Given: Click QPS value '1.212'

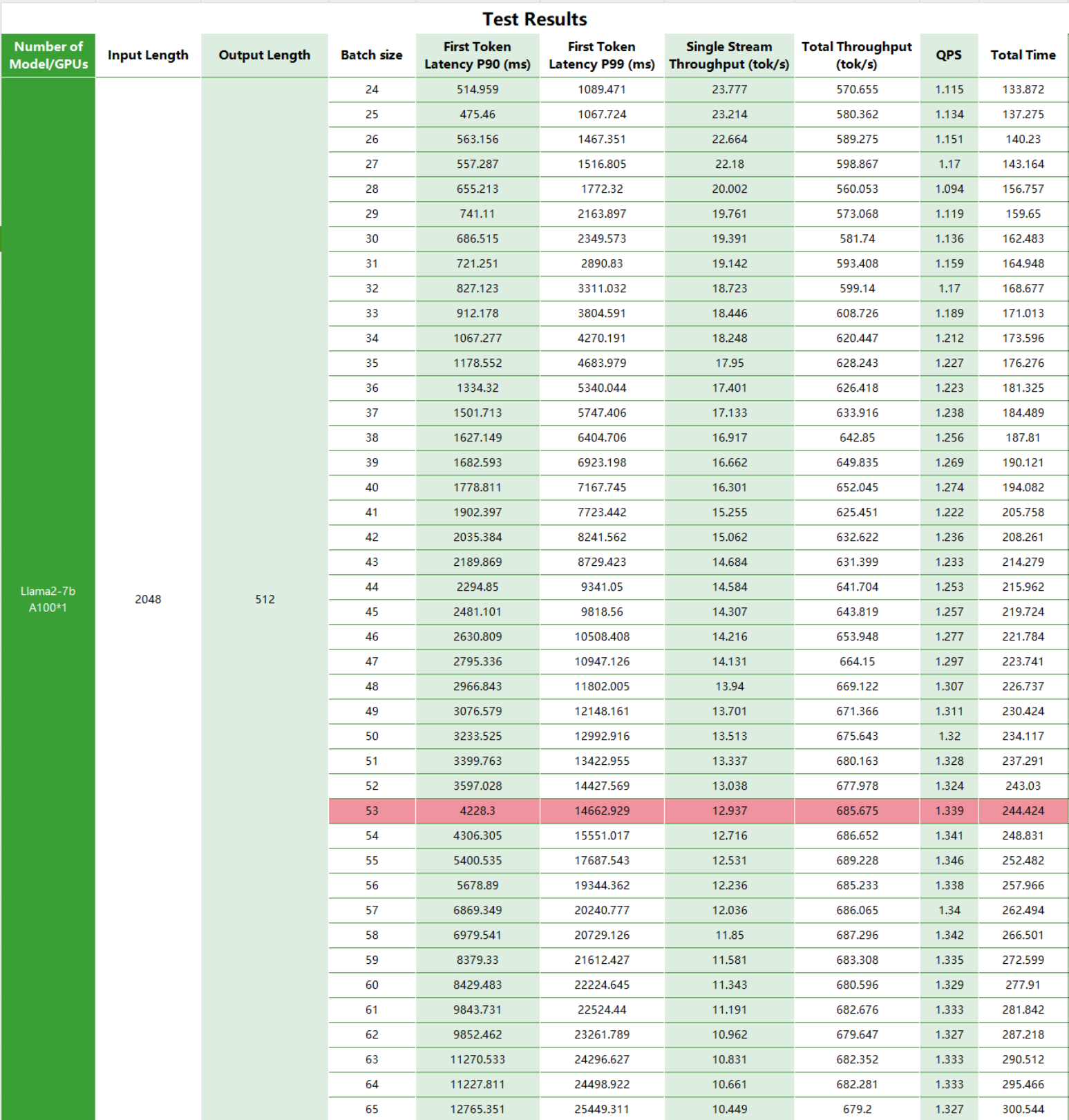Looking at the screenshot, I should (949, 338).
